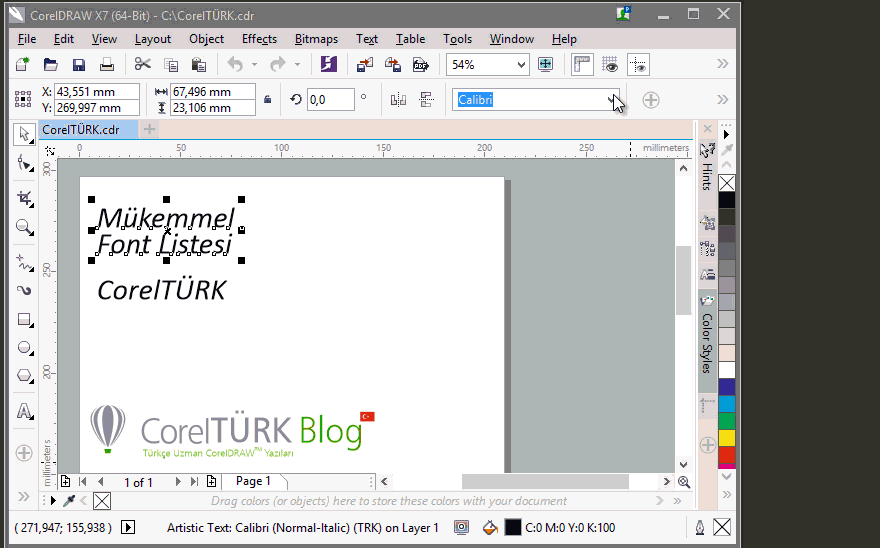
Task: Toggle the lock ratio padlock
Action: point(268,100)
